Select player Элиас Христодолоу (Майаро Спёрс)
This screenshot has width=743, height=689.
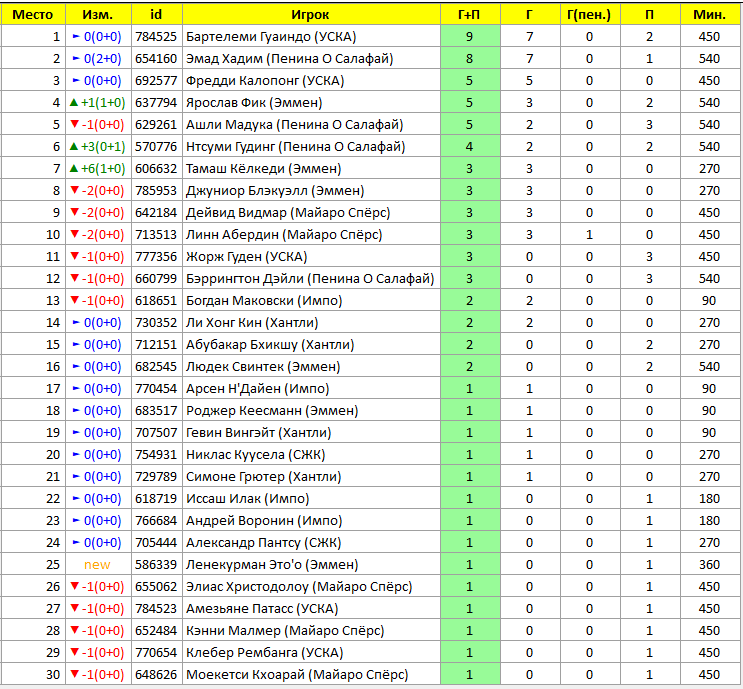coord(299,587)
